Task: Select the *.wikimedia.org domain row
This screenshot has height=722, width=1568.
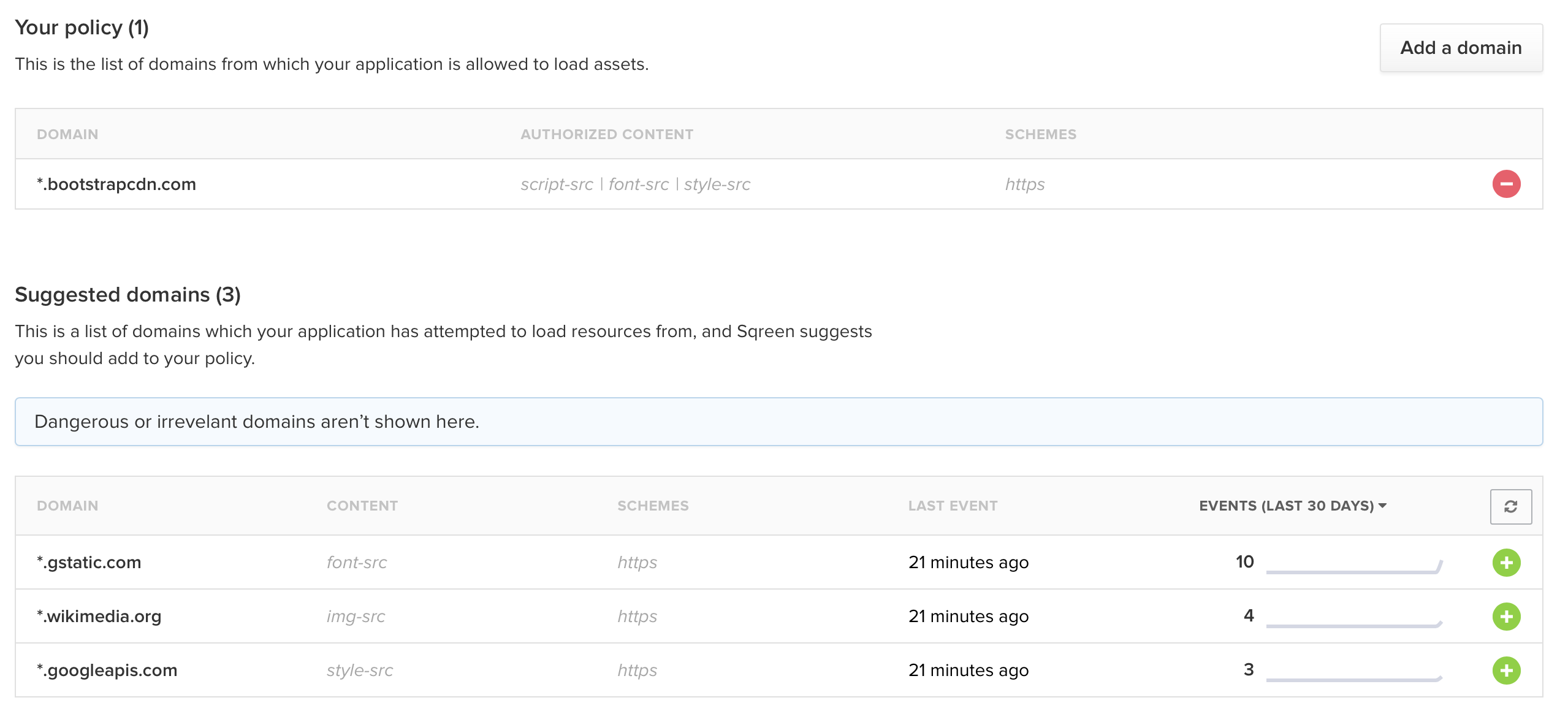Action: pos(99,616)
